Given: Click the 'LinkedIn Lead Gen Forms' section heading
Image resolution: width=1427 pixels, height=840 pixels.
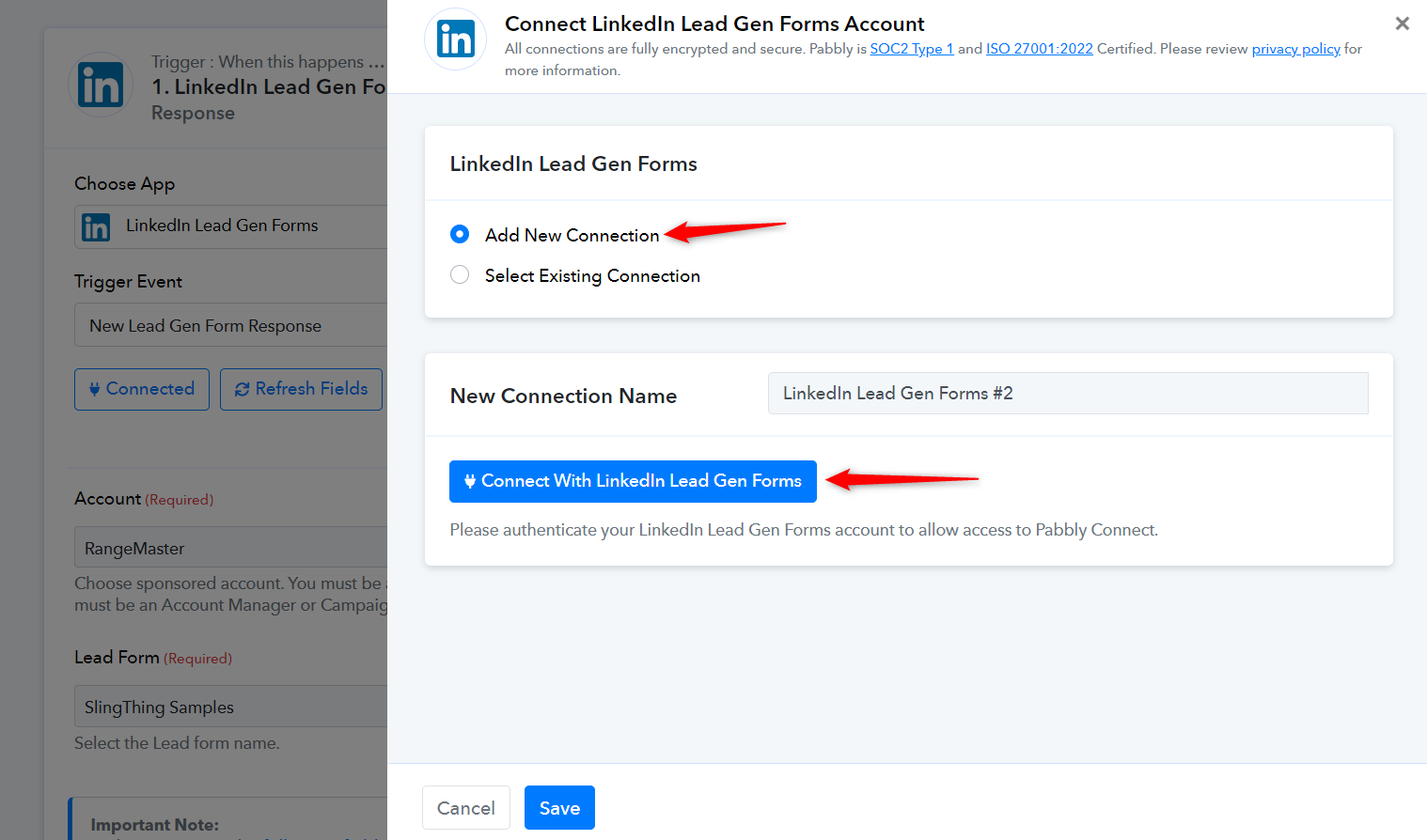Looking at the screenshot, I should pos(573,163).
